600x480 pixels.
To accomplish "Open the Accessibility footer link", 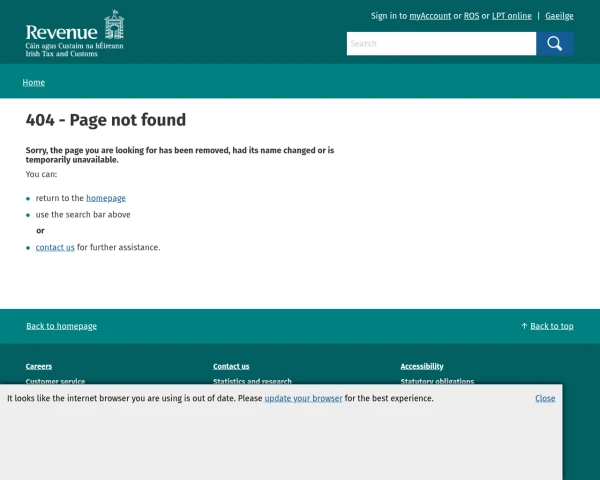I will point(422,366).
